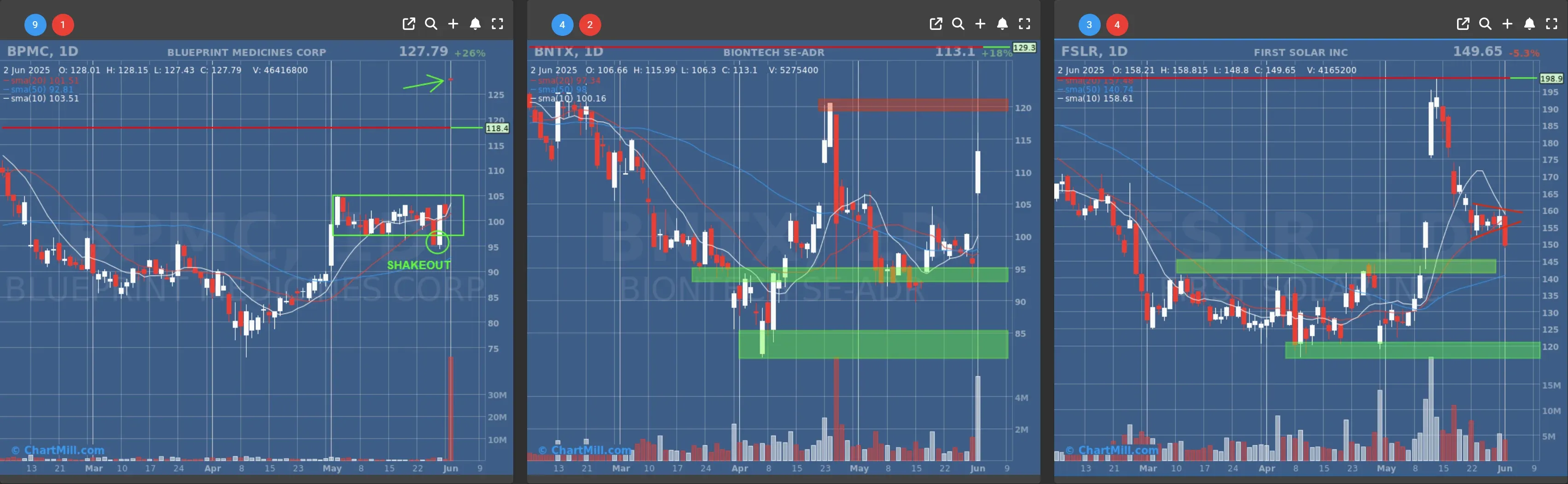This screenshot has width=1568, height=484.
Task: Click blue badge 3 above FSLR
Action: point(1089,25)
